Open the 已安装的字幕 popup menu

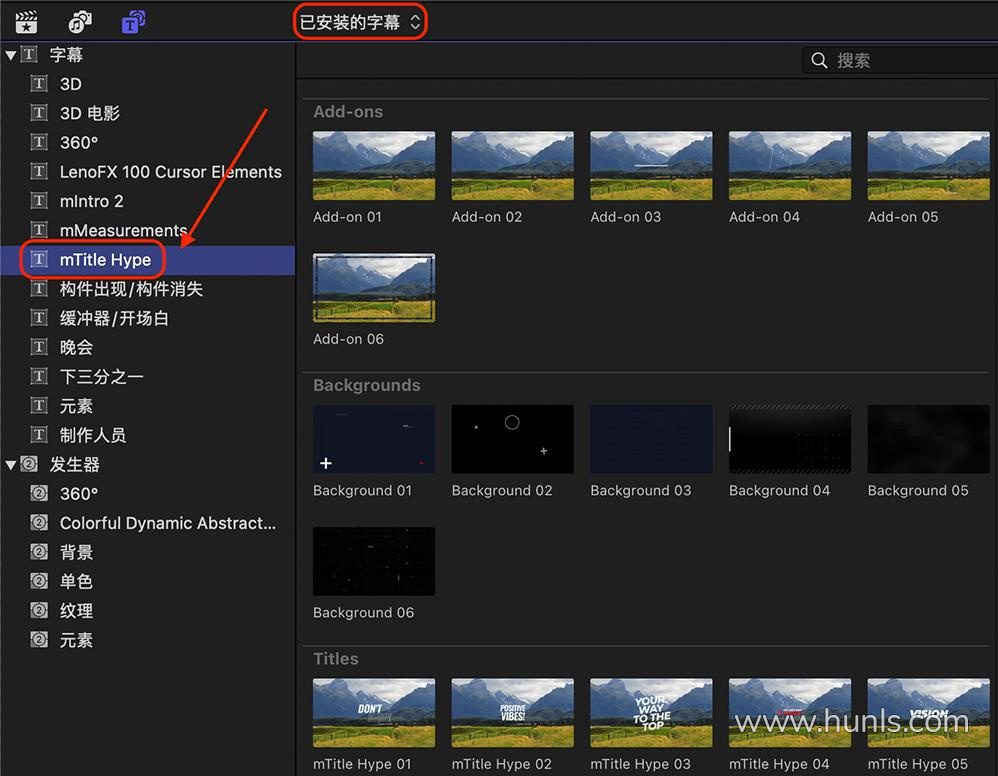pos(360,22)
